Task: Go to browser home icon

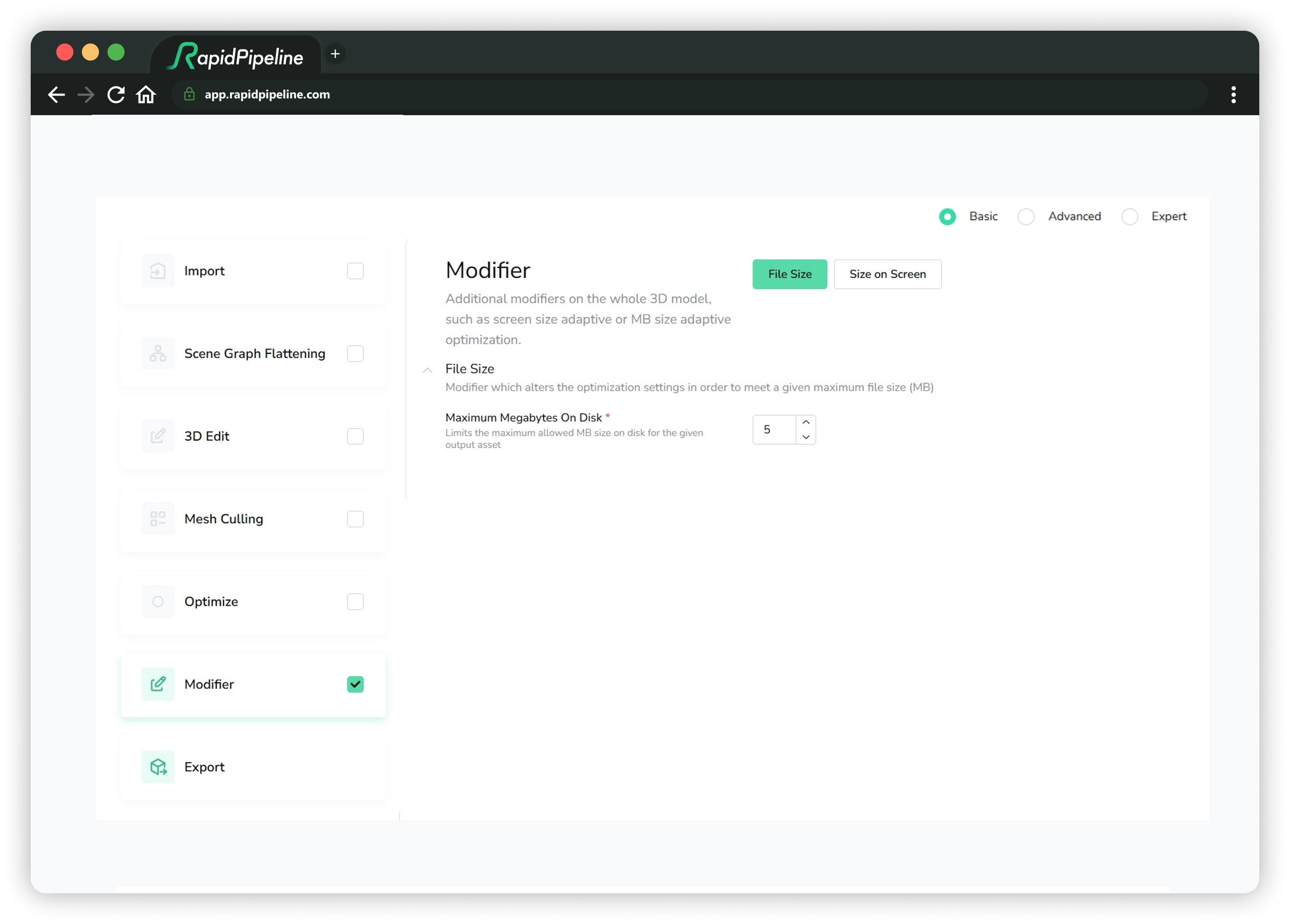Action: click(x=145, y=94)
